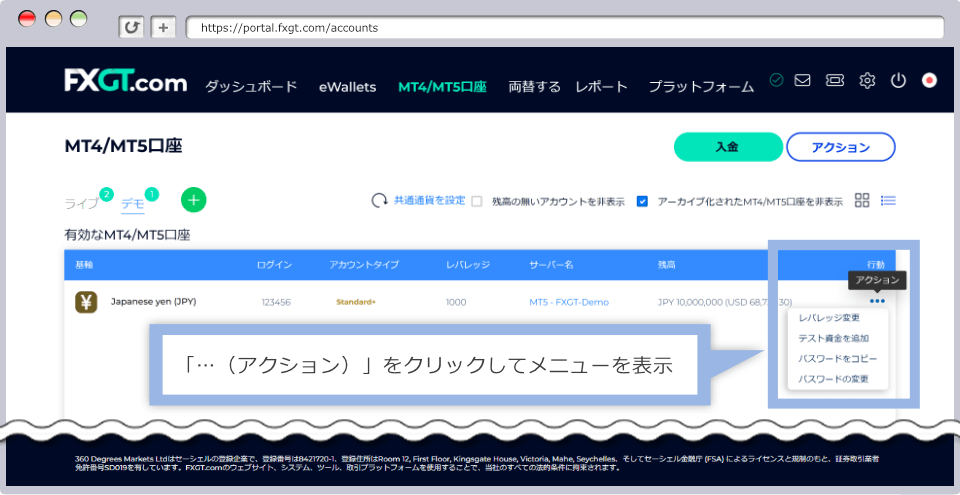960x495 pixels.
Task: Click the green verification checkmark icon
Action: (777, 80)
